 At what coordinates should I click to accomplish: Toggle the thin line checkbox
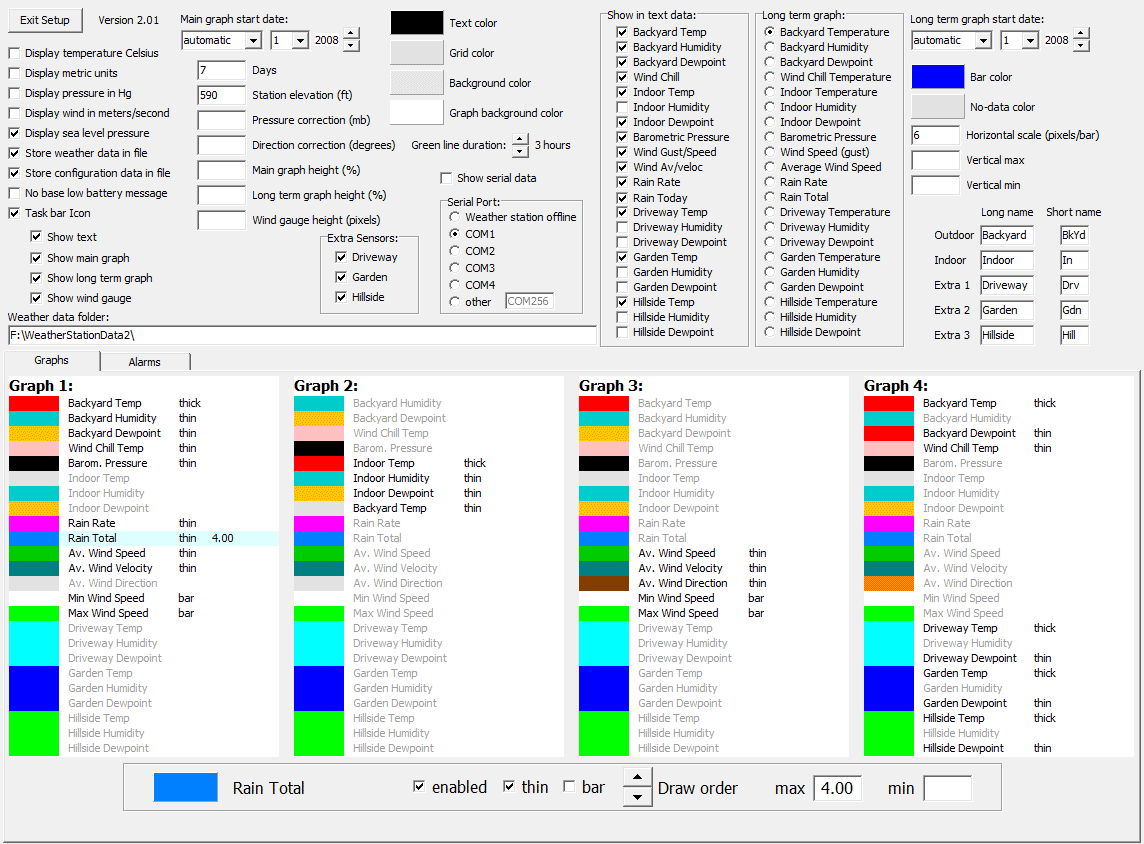point(509,786)
